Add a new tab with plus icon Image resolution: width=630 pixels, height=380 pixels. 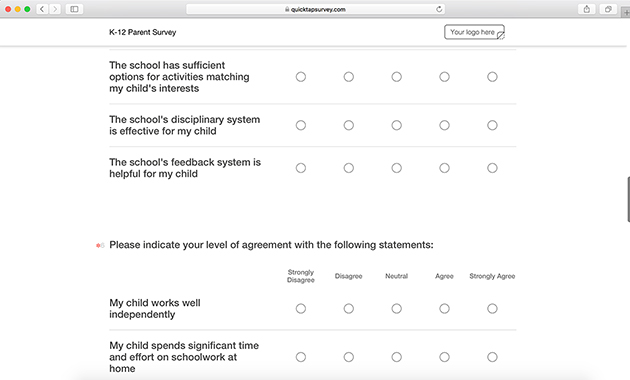(626, 12)
